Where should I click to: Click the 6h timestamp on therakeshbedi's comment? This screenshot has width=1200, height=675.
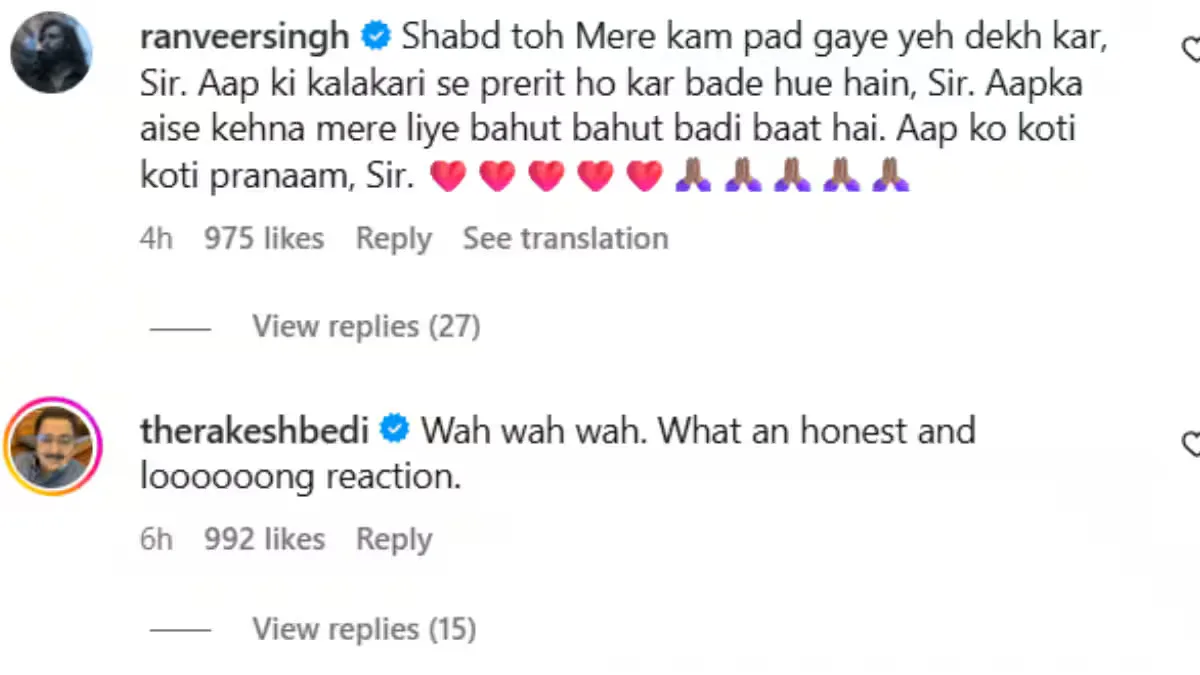155,539
